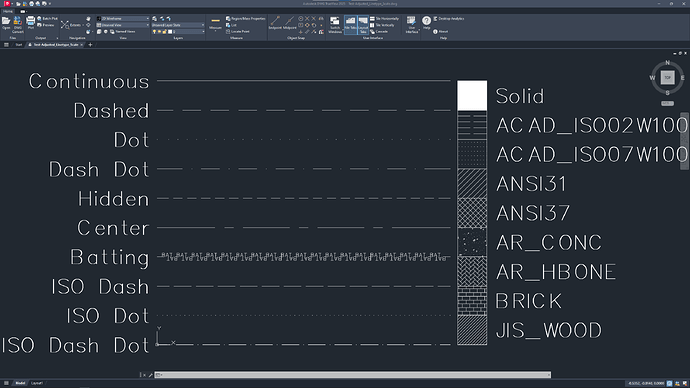Open the User Interface dropdown
690x388 pixels.
(411, 25)
